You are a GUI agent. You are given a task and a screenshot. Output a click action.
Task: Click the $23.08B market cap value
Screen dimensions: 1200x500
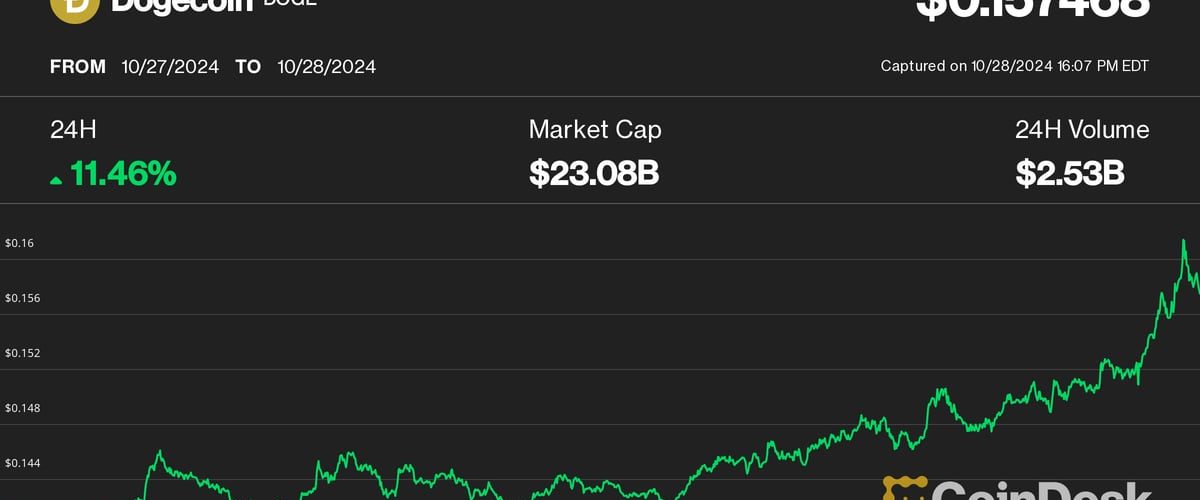pyautogui.click(x=594, y=174)
